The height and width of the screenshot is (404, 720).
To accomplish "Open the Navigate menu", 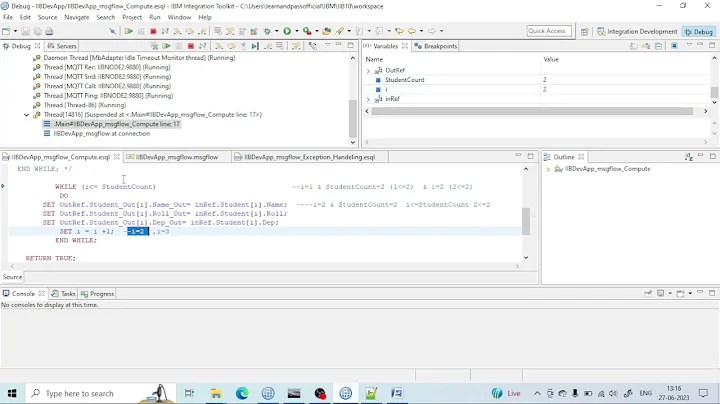I will [x=77, y=17].
